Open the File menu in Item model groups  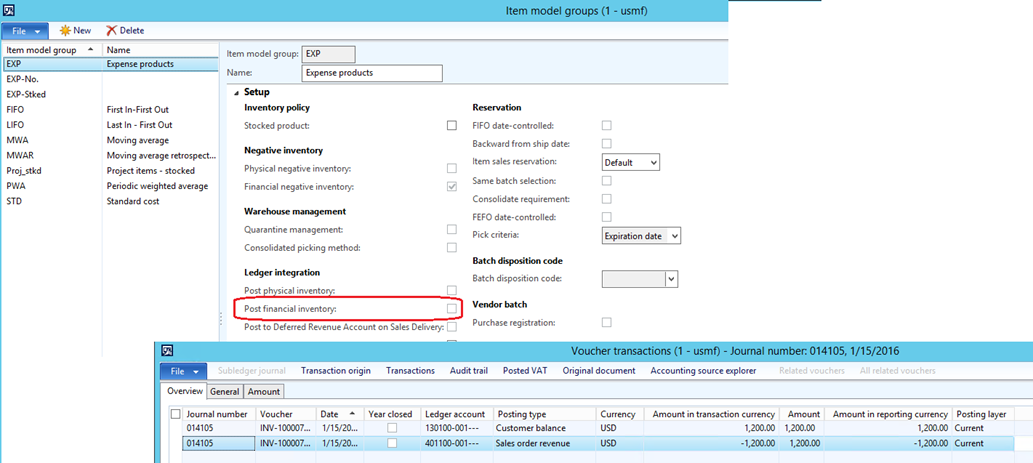pyautogui.click(x=24, y=31)
